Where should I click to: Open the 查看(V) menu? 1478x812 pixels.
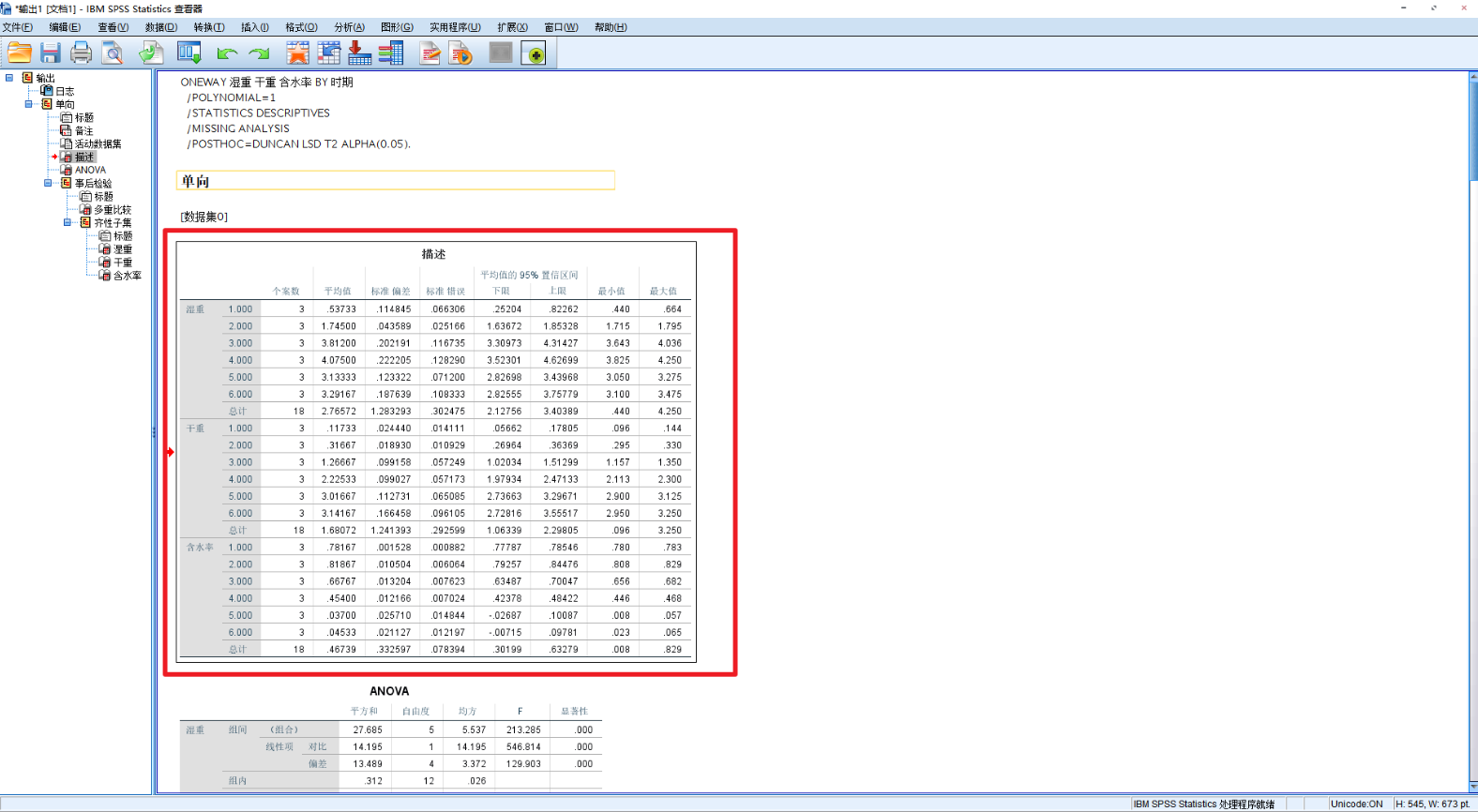113,27
